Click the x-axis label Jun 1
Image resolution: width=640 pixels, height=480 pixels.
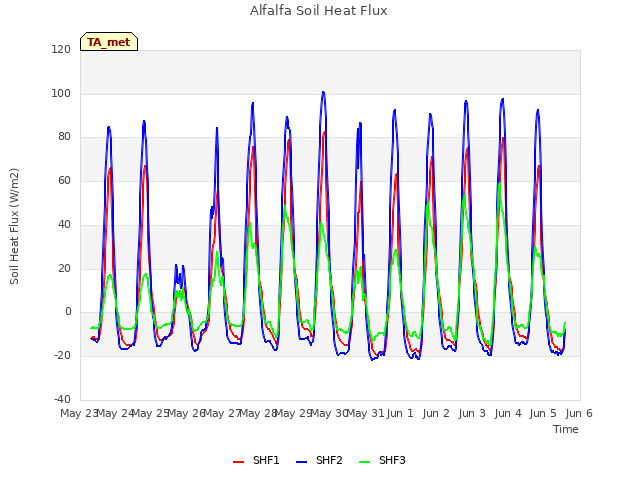400,413
